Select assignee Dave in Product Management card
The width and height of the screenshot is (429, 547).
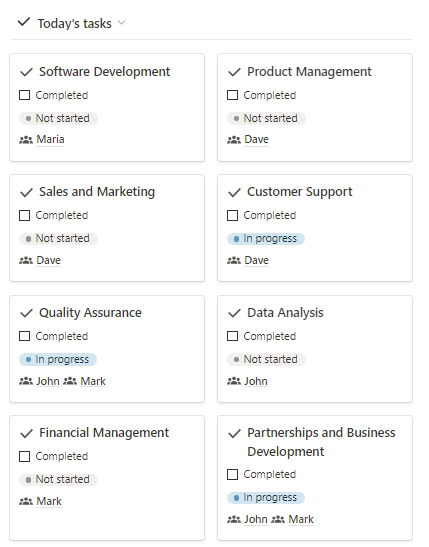coord(256,139)
